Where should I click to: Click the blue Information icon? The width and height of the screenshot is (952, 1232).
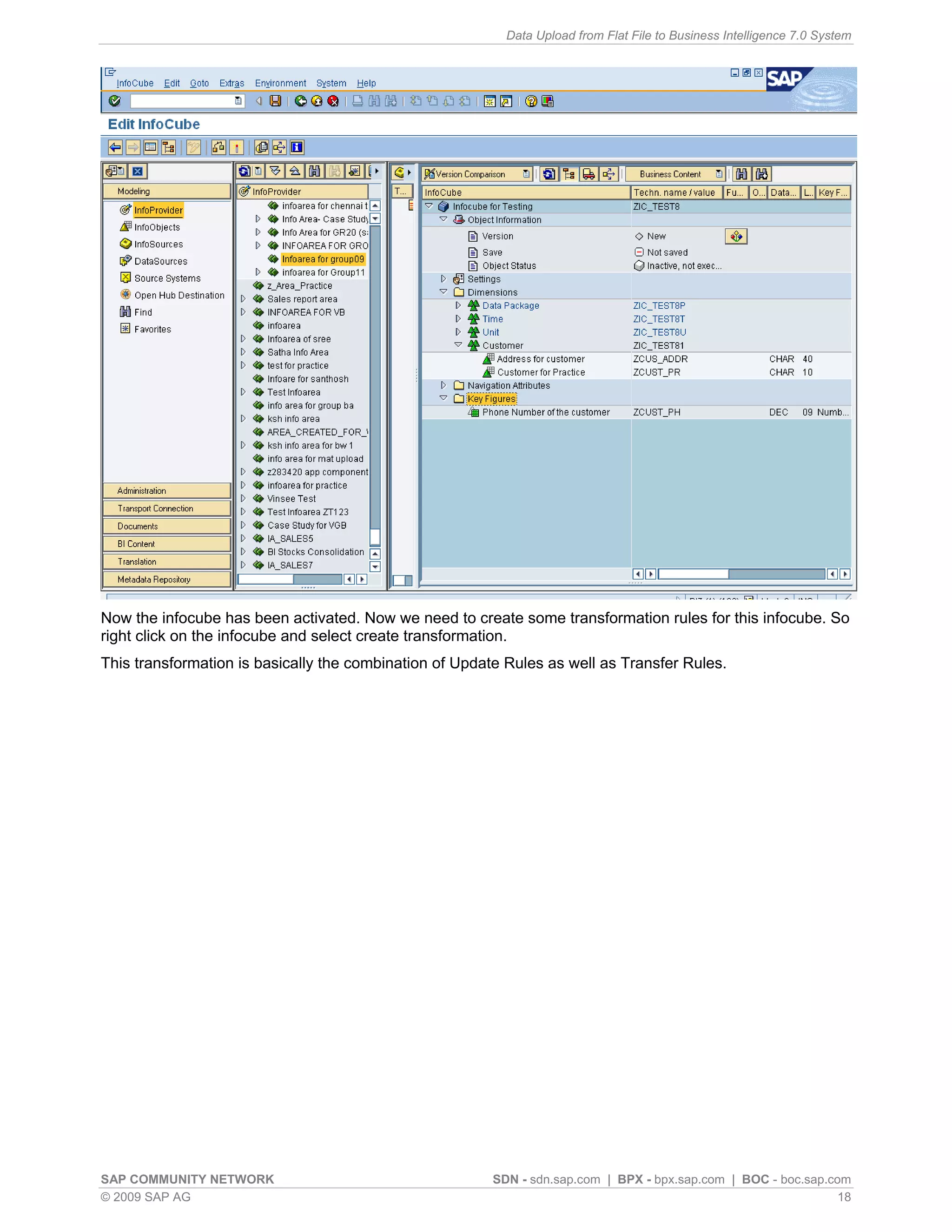(x=297, y=148)
